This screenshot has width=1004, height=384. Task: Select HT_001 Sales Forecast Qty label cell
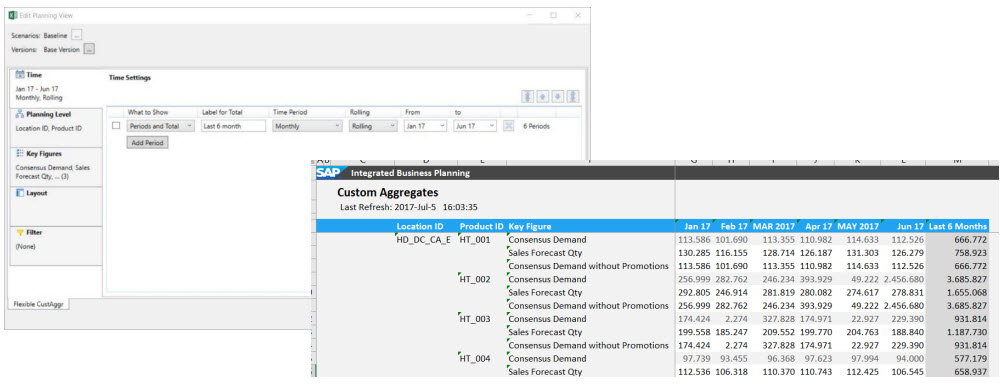[544, 253]
